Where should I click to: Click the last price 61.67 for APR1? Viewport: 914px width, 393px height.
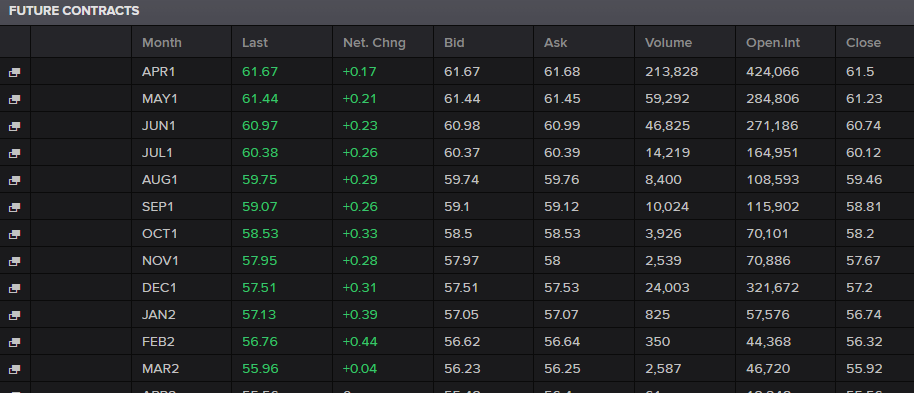pyautogui.click(x=260, y=72)
